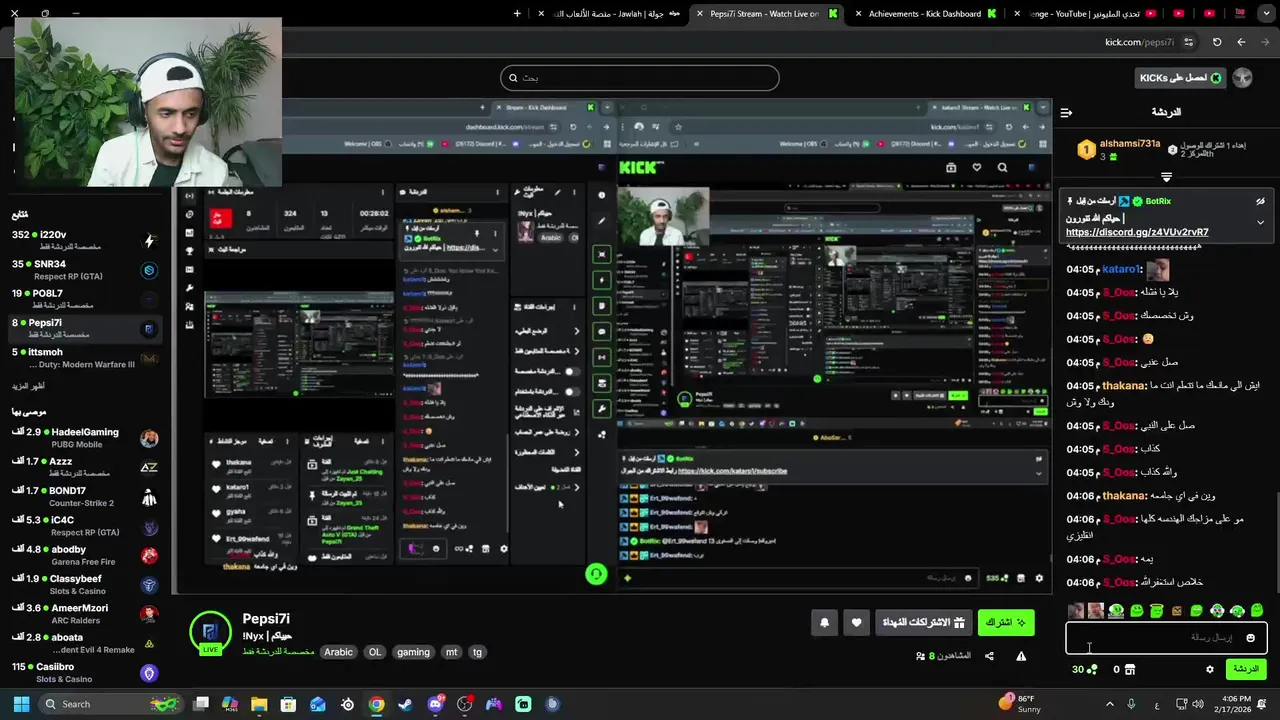1280x720 pixels.
Task: Open chat settings gear icon
Action: (1209, 669)
